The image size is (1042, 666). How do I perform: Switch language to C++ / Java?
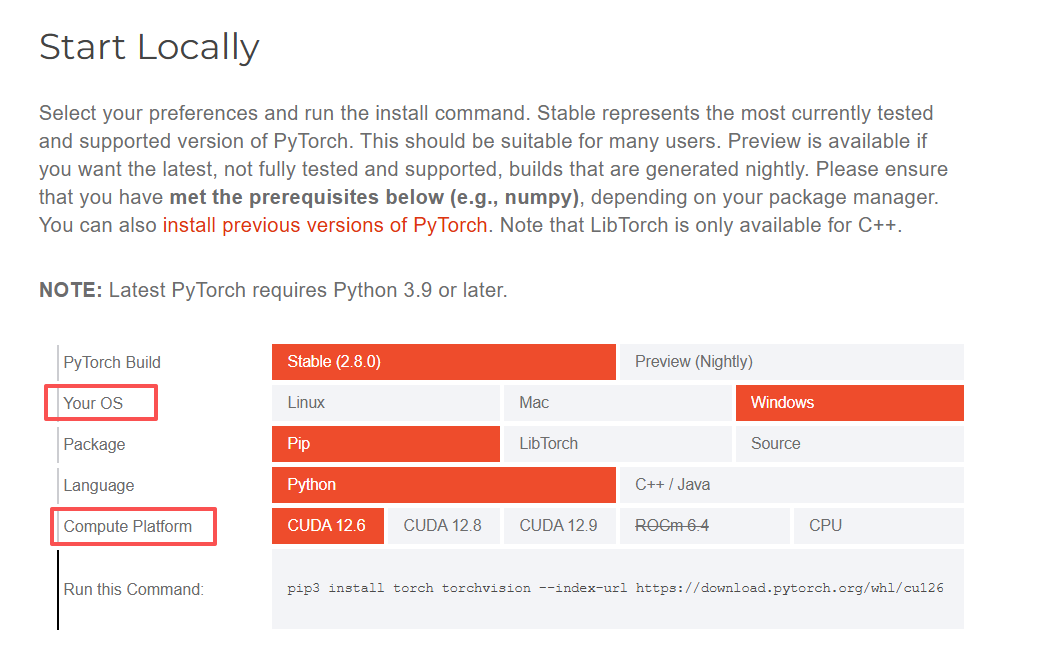[x=791, y=485]
